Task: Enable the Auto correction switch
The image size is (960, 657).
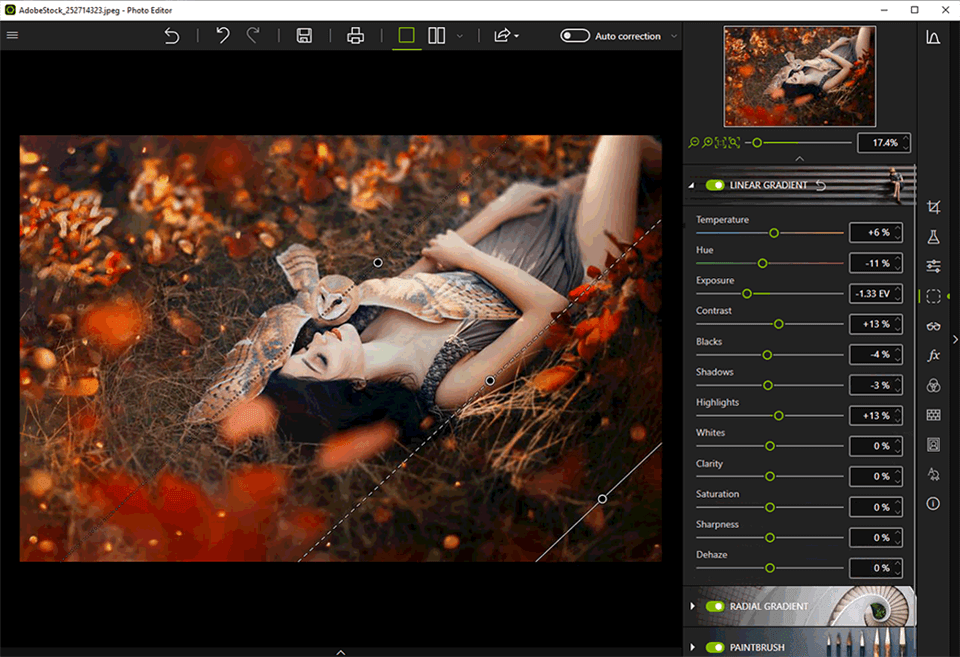Action: [575, 35]
